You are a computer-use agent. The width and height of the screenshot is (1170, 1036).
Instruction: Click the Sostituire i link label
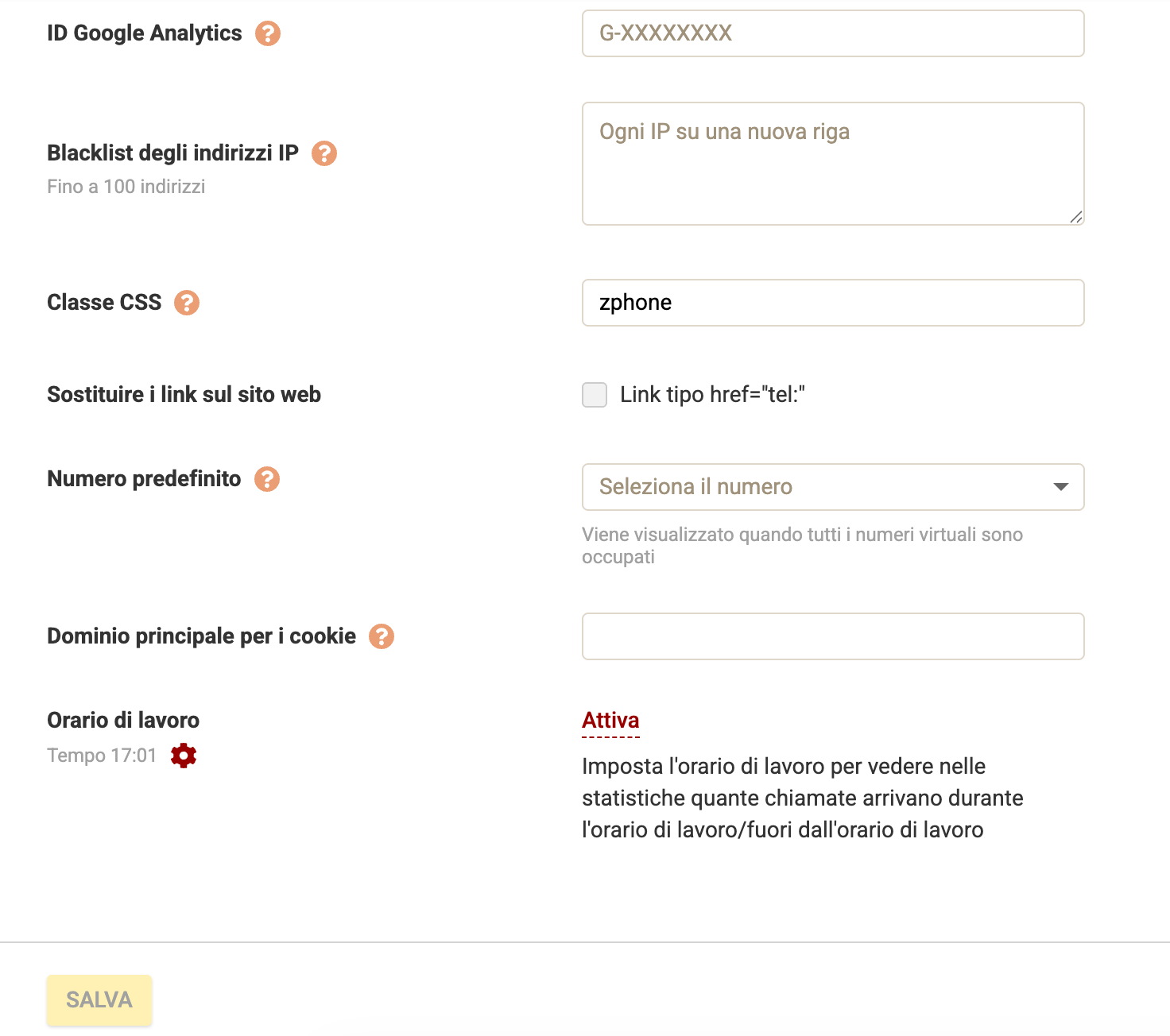tap(184, 394)
